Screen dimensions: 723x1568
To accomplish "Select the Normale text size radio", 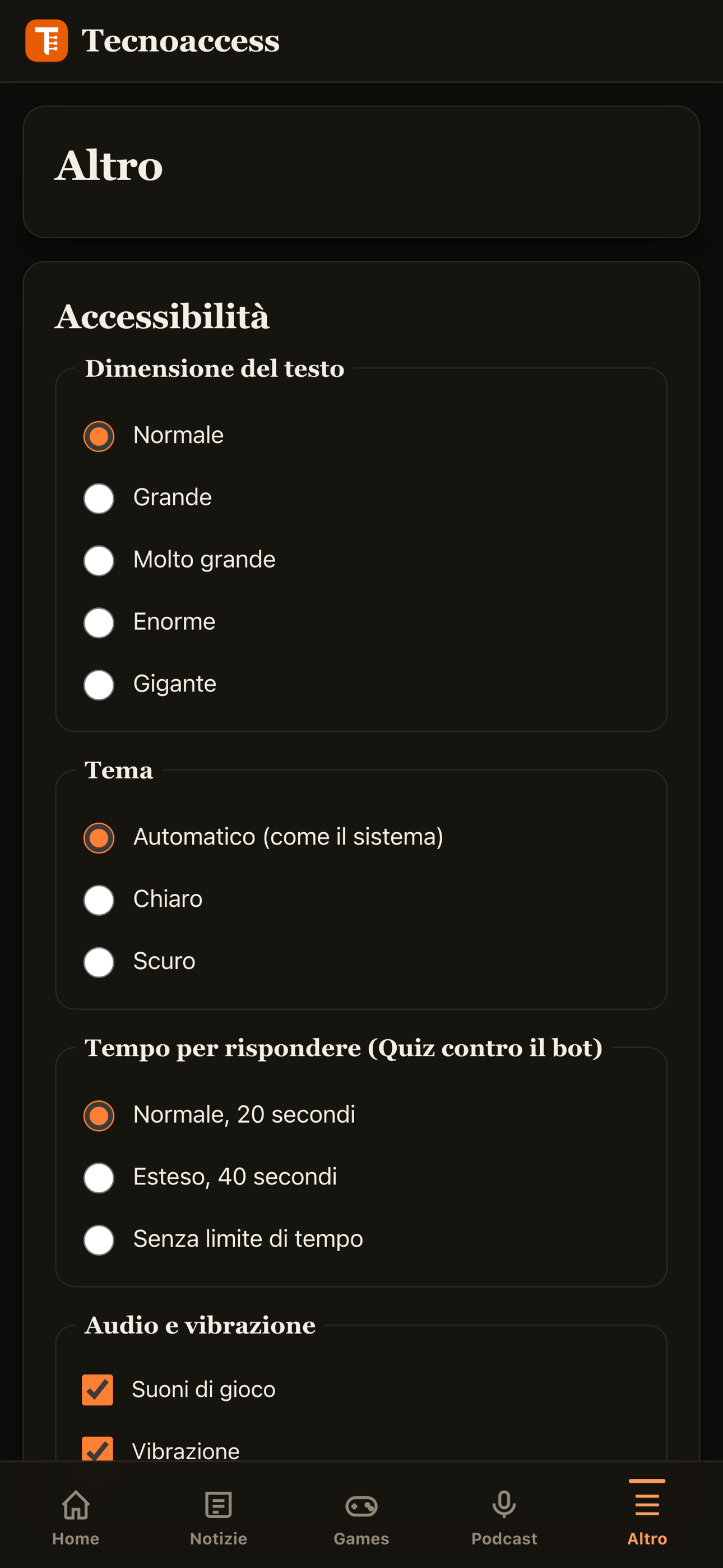I will [x=99, y=436].
